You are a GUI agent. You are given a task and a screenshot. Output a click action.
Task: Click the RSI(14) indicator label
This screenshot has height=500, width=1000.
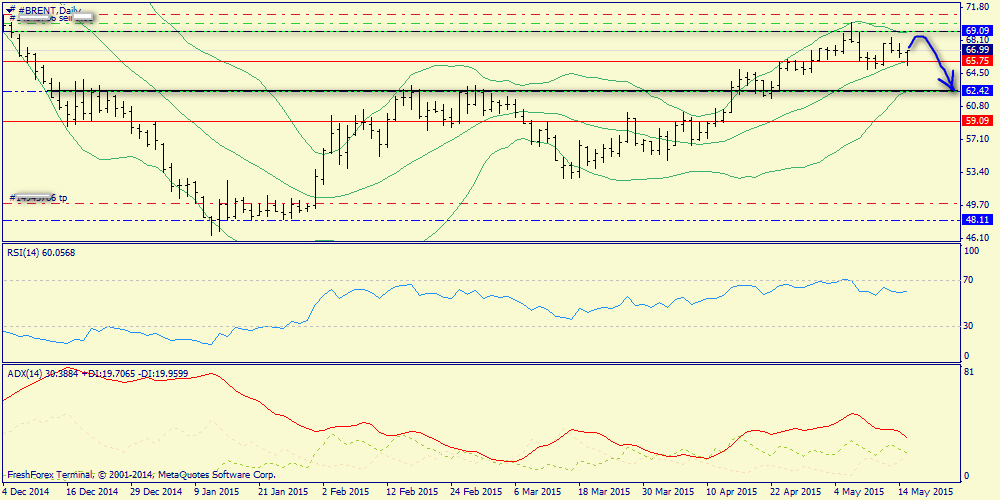tap(40, 252)
